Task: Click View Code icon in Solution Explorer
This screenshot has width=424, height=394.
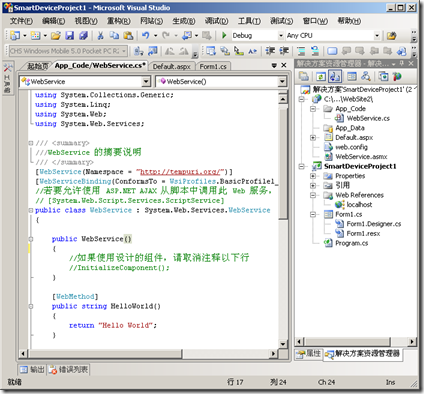Action: coord(352,76)
